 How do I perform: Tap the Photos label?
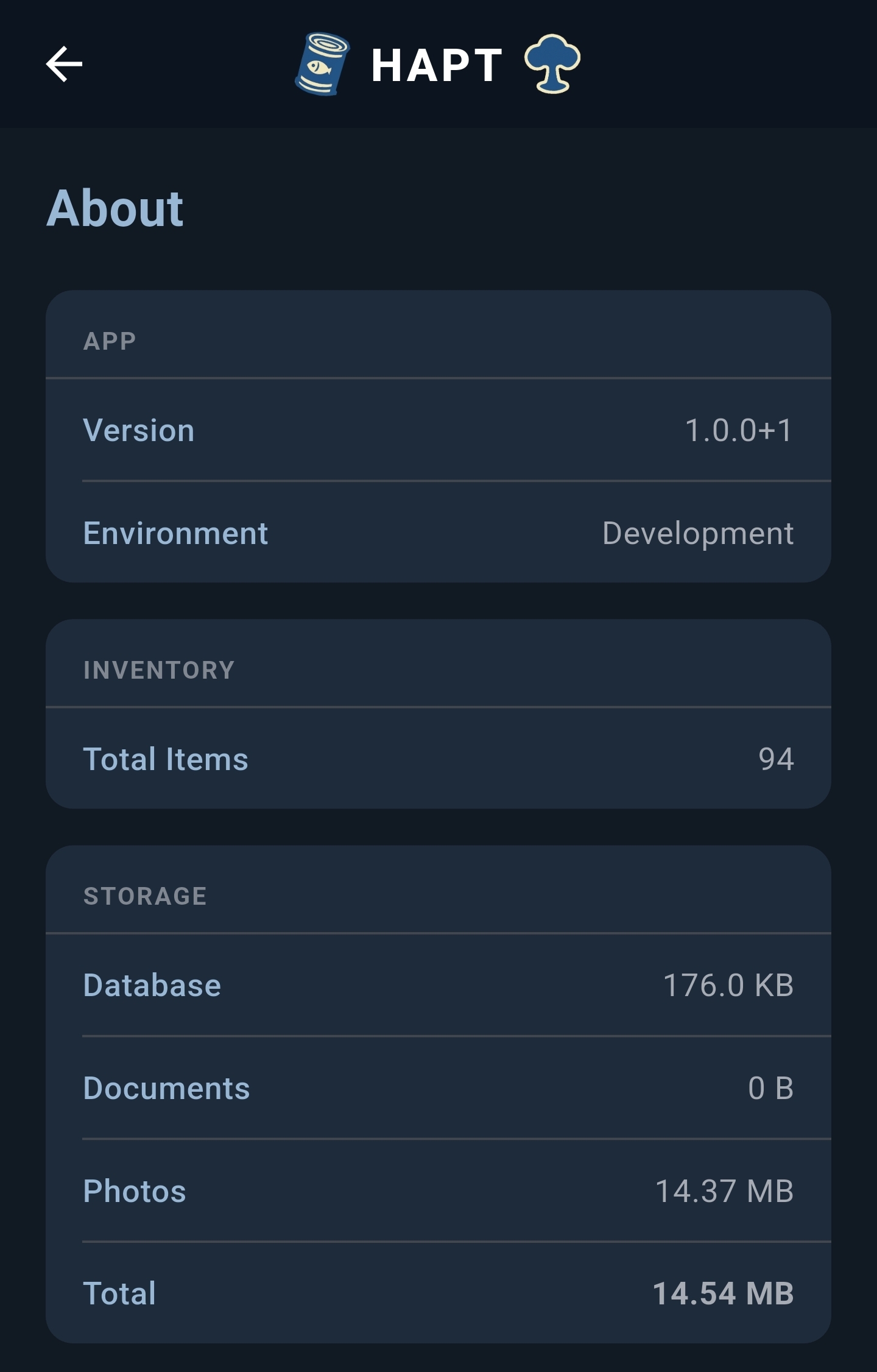click(135, 1191)
